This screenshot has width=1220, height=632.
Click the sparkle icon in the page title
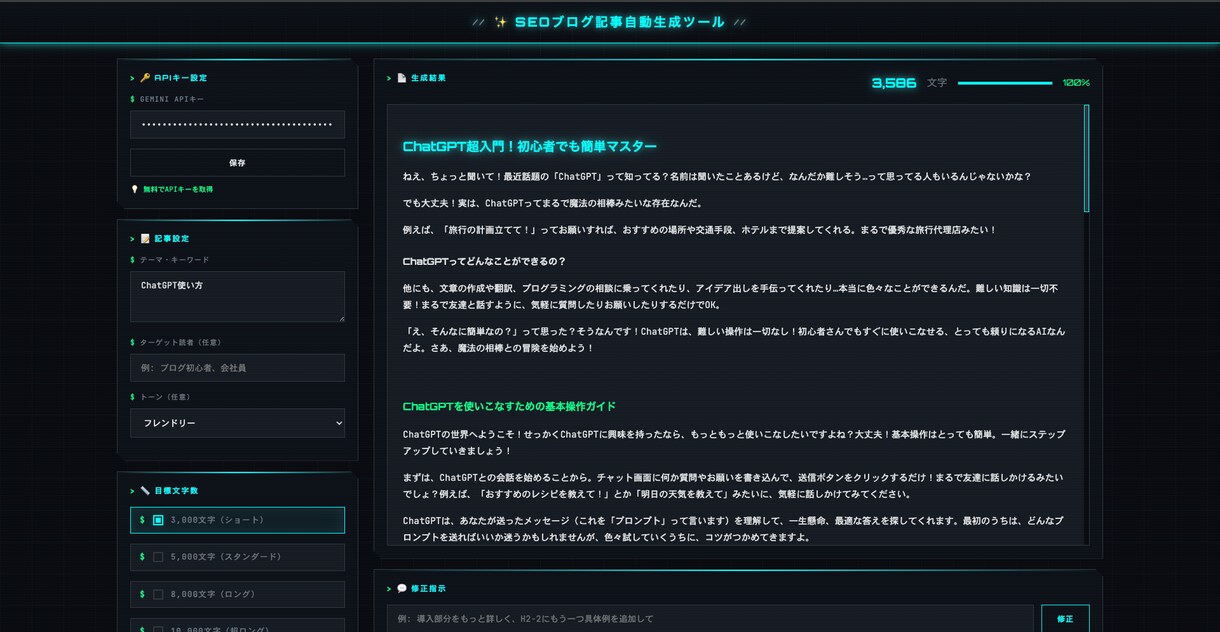[501, 22]
